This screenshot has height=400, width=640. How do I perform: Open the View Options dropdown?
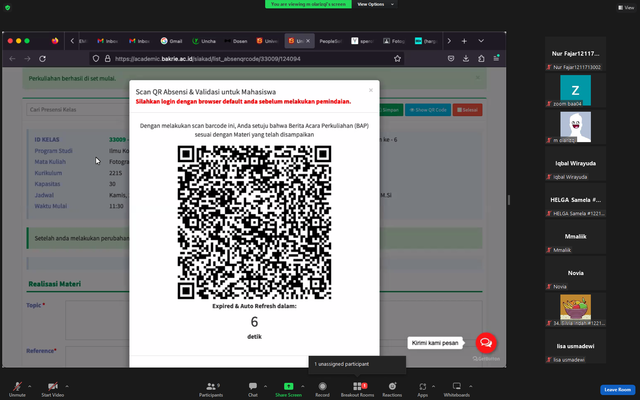(375, 4)
